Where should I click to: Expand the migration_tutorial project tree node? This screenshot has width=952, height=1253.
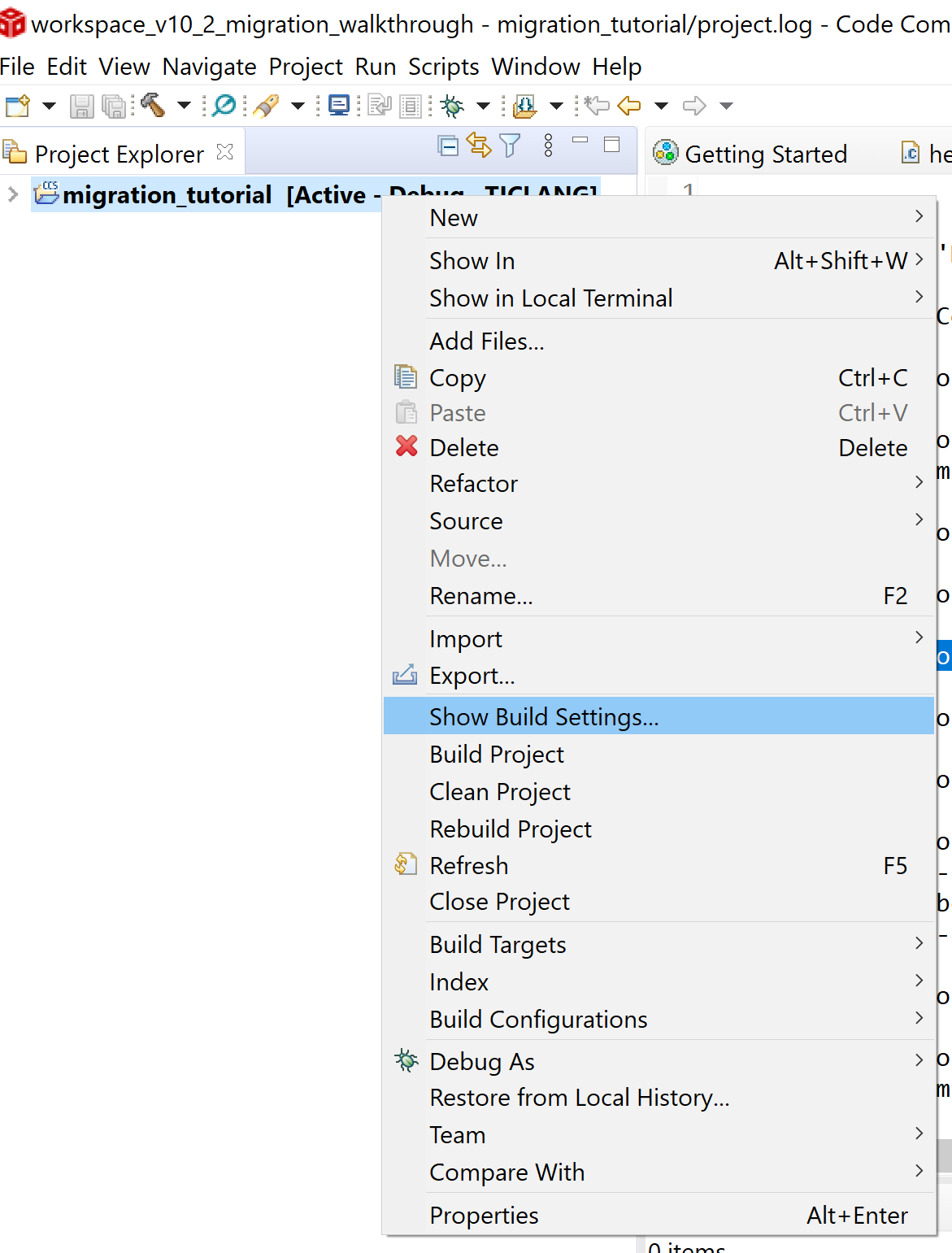coord(13,194)
